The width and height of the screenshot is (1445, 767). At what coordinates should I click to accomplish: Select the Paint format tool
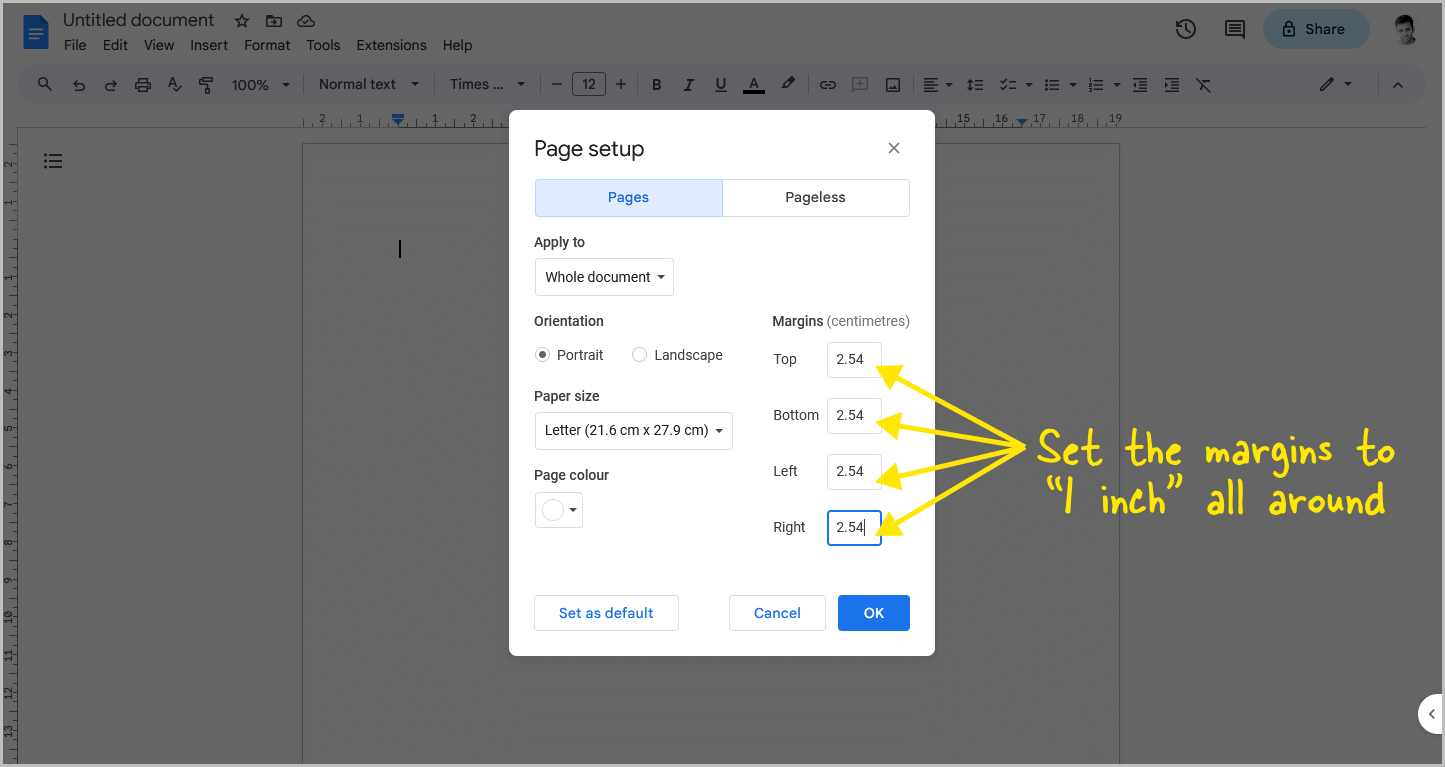coord(206,84)
